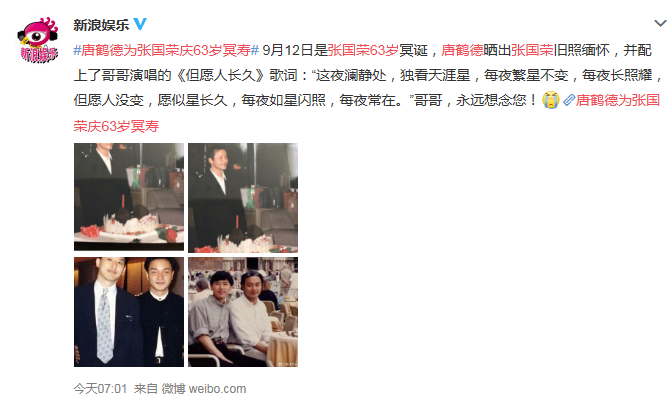Open bottom-right outdoor café photo
Viewport: 670px width, 403px height.
[243, 312]
